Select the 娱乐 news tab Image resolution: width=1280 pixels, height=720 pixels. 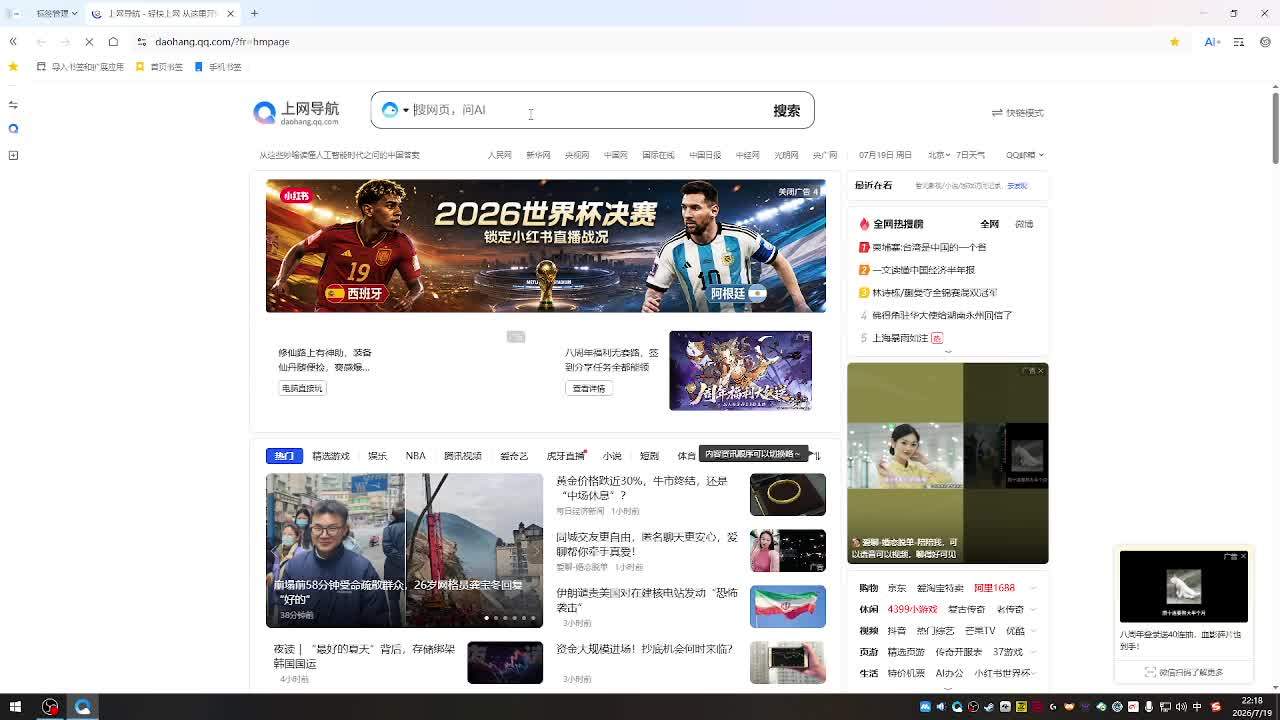(377, 456)
